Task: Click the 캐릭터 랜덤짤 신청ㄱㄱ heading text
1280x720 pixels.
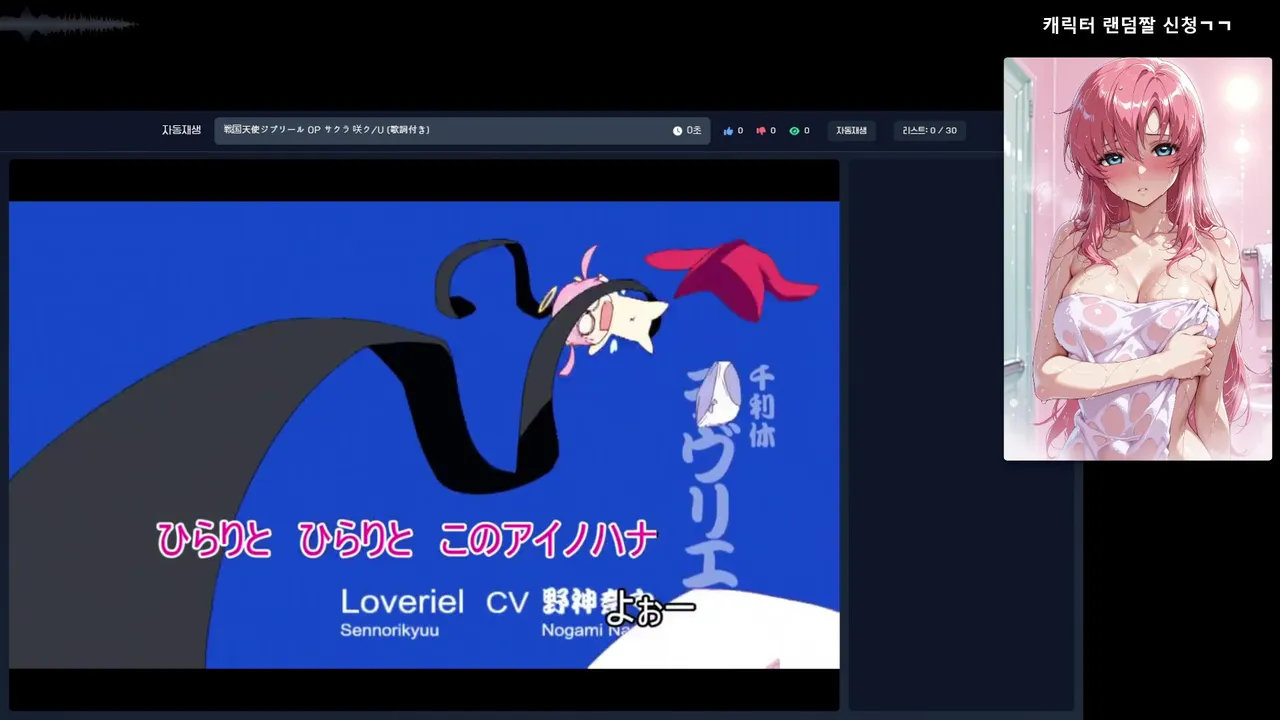Action: (x=1137, y=25)
